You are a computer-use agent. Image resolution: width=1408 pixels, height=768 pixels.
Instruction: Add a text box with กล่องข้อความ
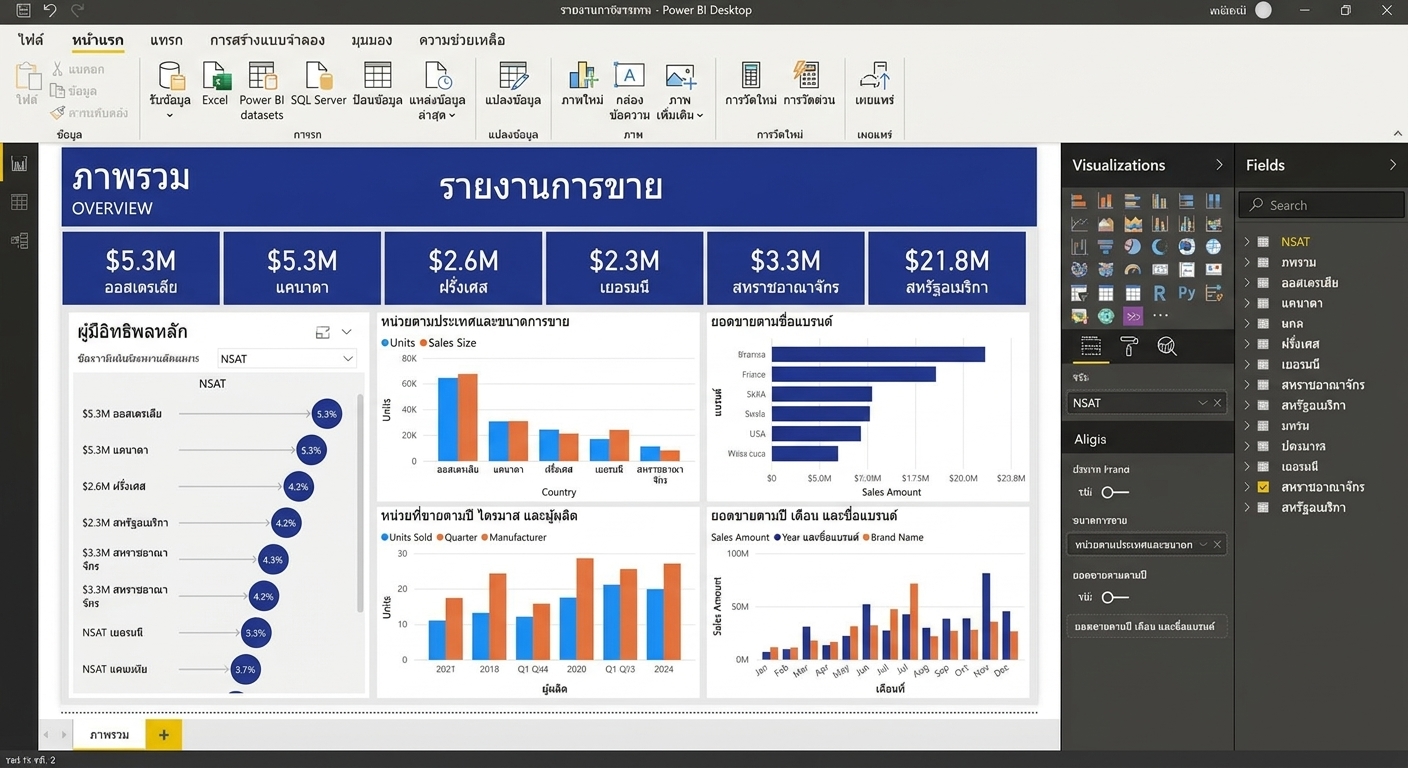pos(629,90)
